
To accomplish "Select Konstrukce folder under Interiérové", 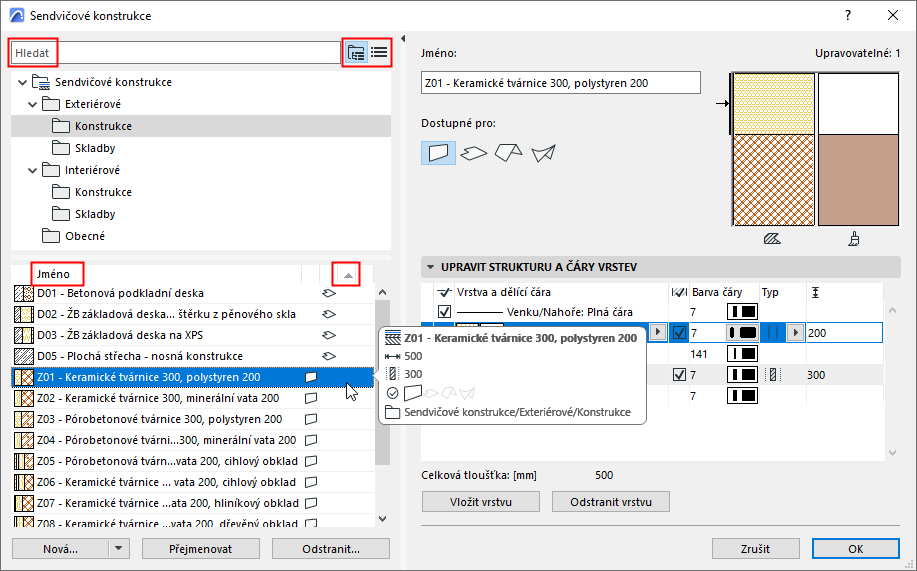I will (201, 192).
